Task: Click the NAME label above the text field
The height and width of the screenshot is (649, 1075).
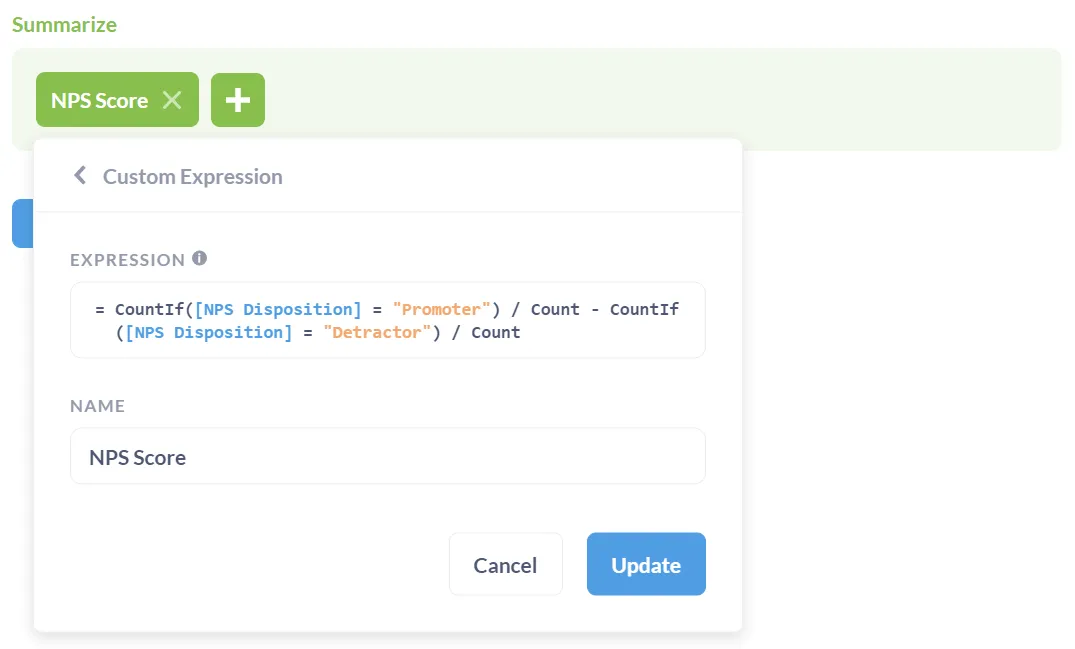Action: click(97, 406)
